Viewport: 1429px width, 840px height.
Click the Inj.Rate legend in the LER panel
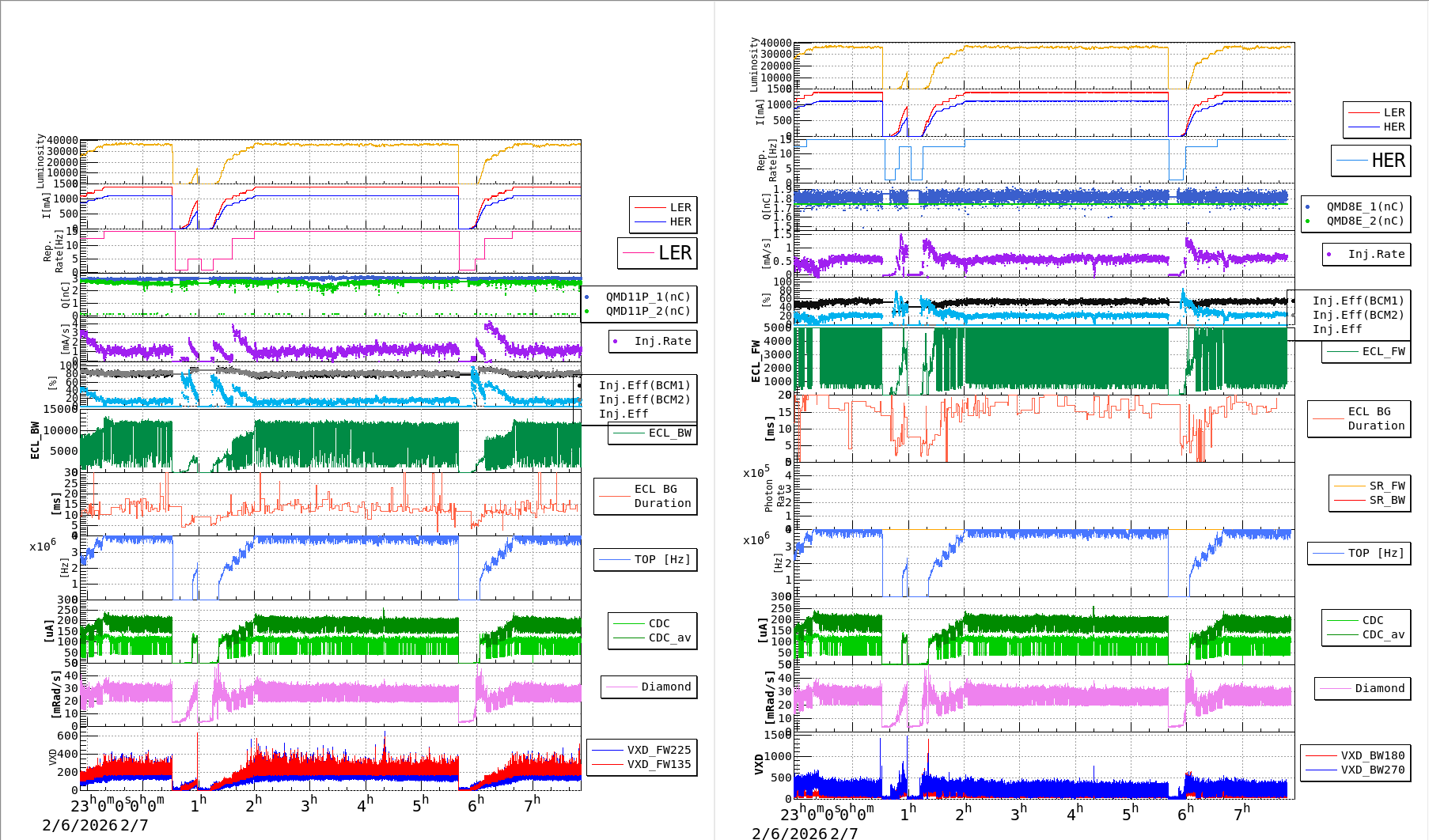[x=653, y=342]
